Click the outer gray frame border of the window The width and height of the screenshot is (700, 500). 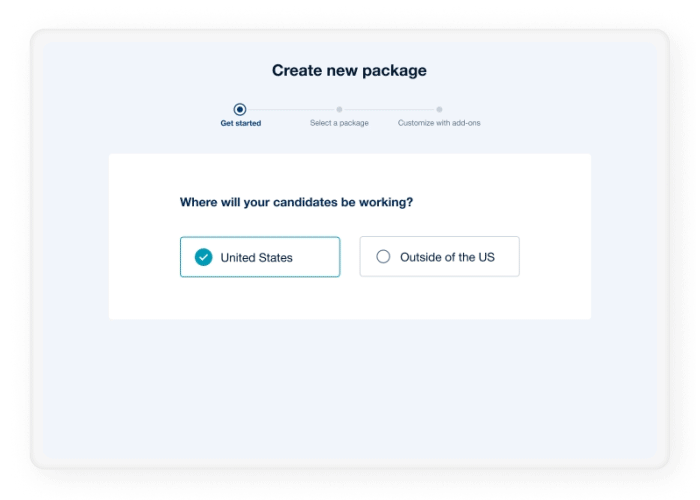click(x=37, y=249)
